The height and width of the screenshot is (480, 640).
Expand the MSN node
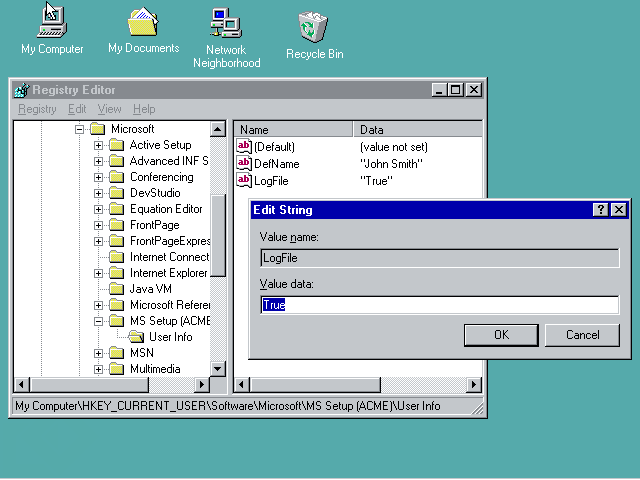[98, 353]
